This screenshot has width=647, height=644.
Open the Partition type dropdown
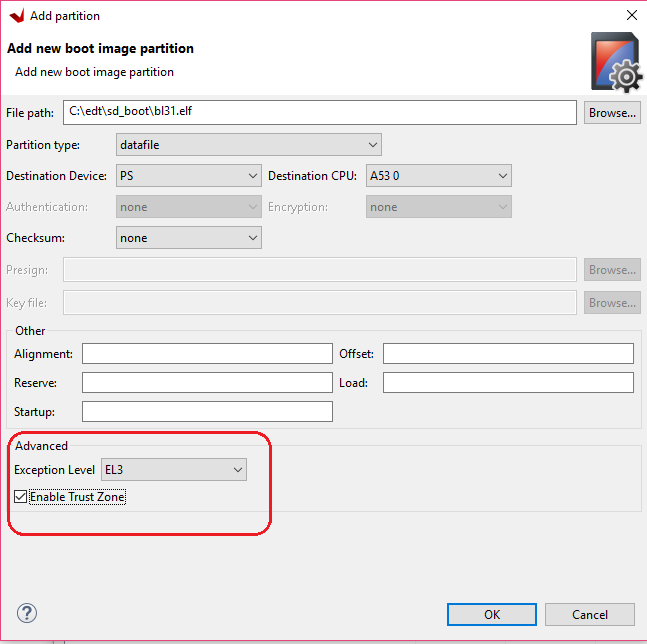[249, 145]
